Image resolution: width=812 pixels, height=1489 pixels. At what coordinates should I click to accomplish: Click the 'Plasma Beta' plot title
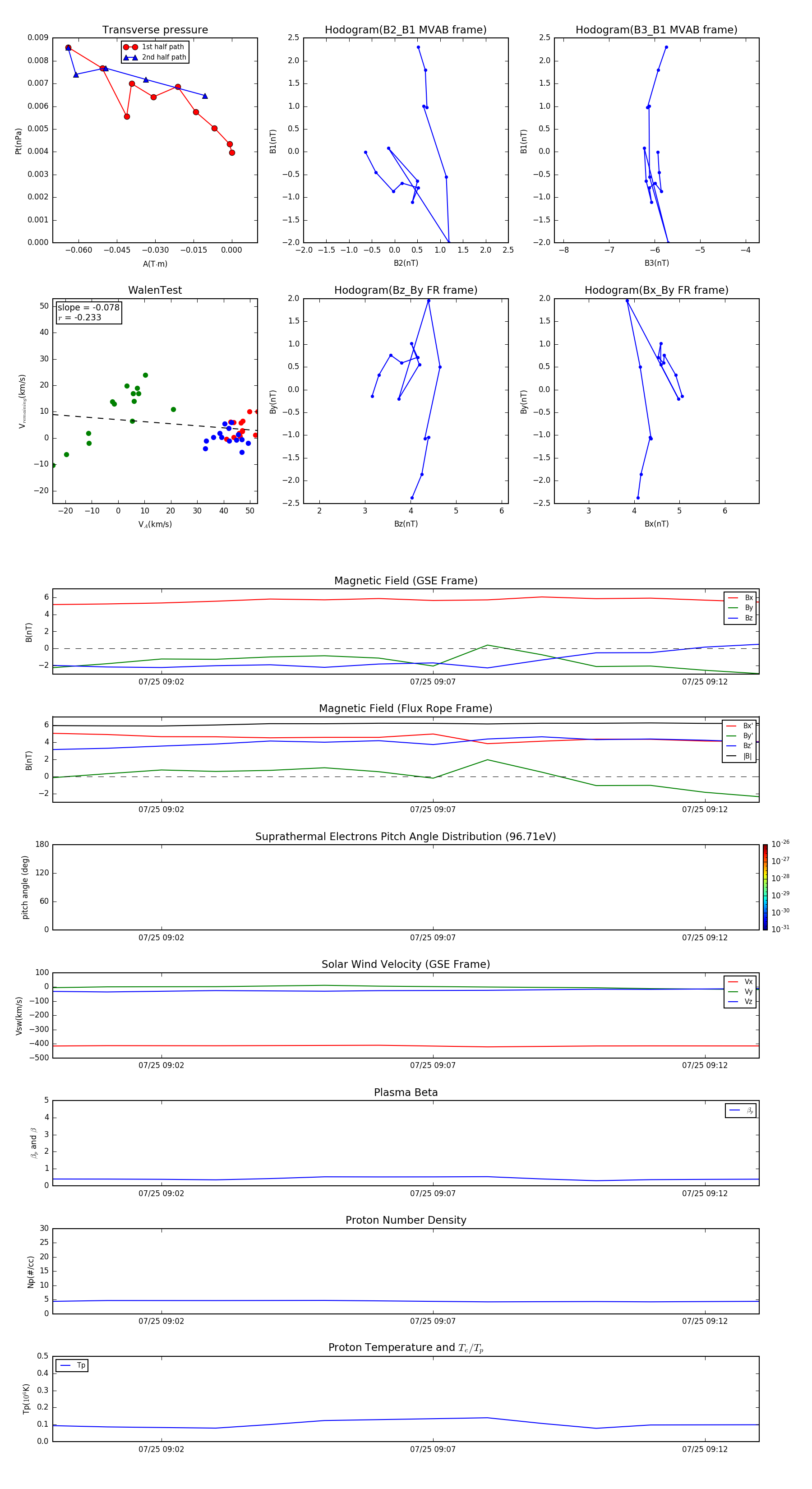tap(406, 1092)
